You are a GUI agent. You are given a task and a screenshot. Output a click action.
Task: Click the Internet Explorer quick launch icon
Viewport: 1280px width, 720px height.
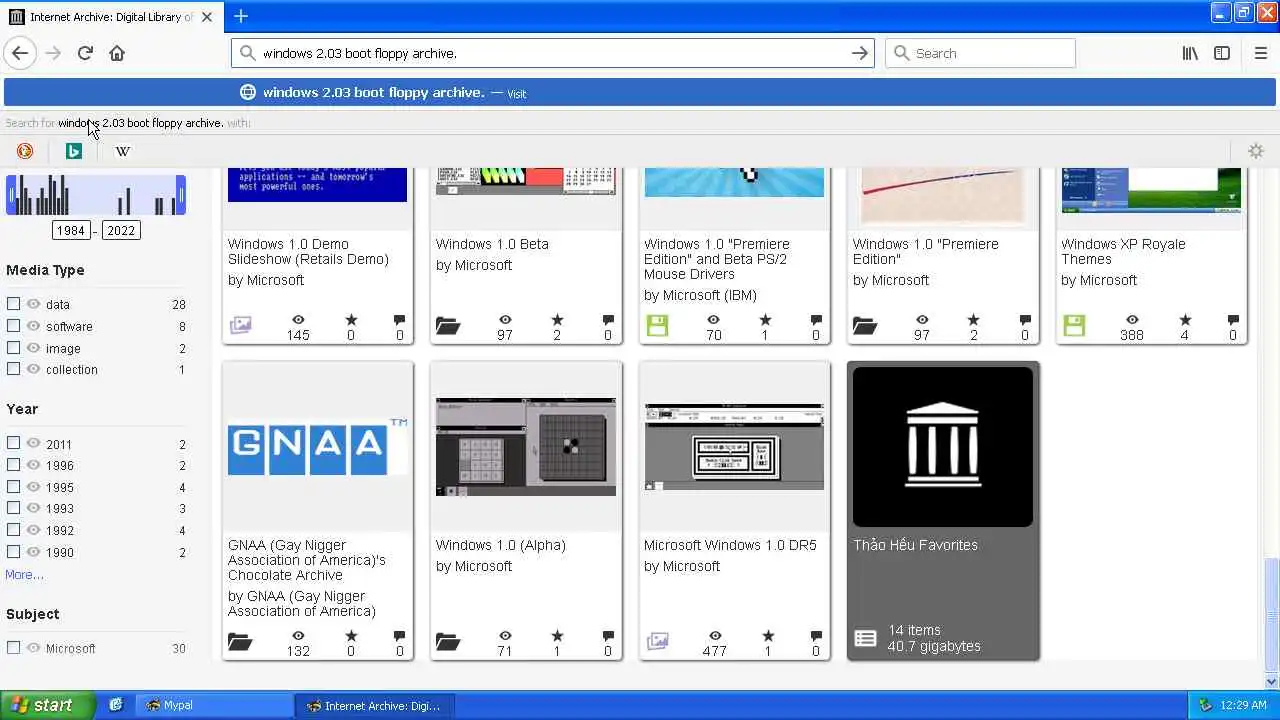[x=116, y=705]
